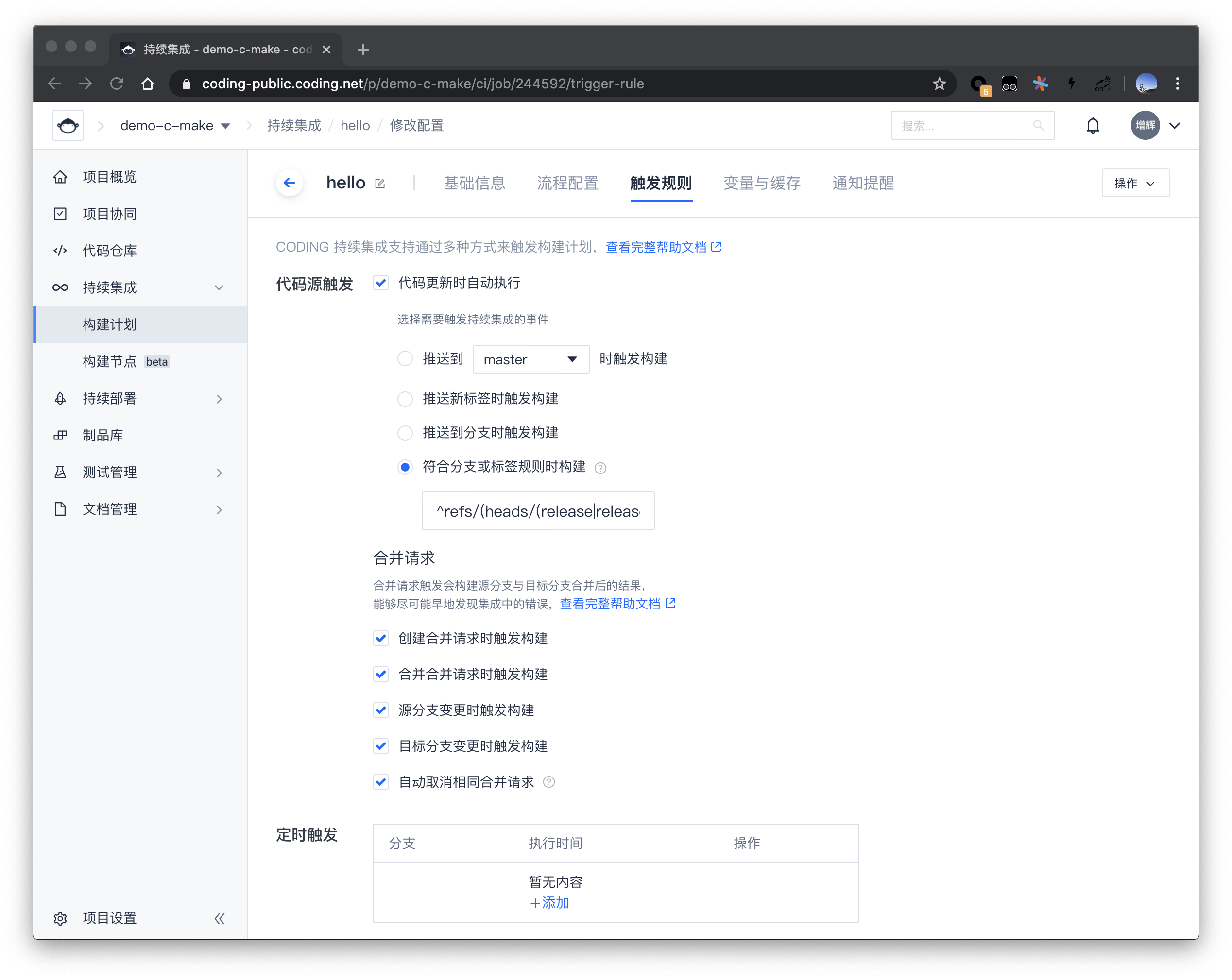Click the CODING logo icon in header
This screenshot has width=1232, height=980.
click(x=68, y=126)
